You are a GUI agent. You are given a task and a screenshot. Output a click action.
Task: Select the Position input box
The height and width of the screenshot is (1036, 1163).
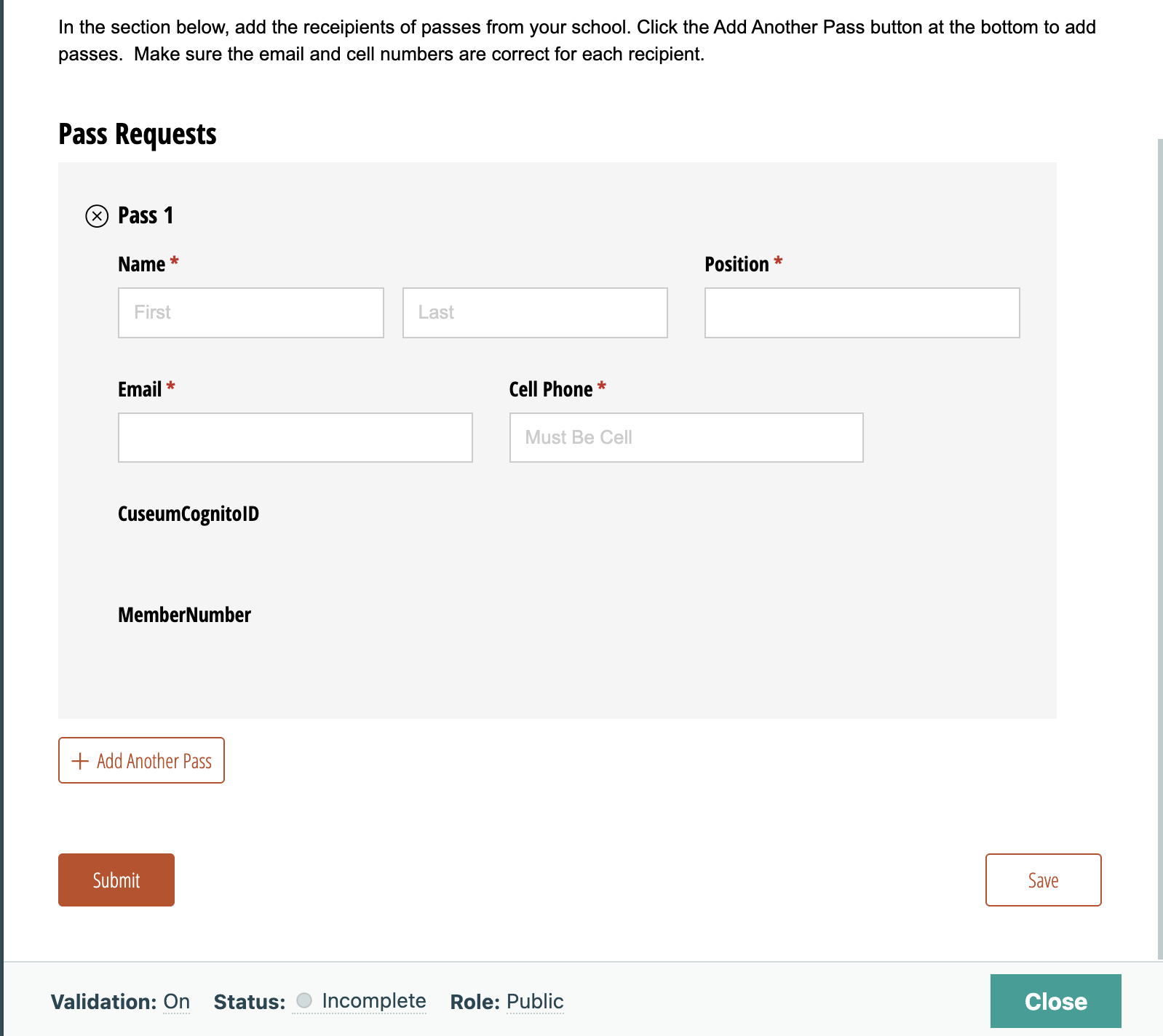[862, 313]
